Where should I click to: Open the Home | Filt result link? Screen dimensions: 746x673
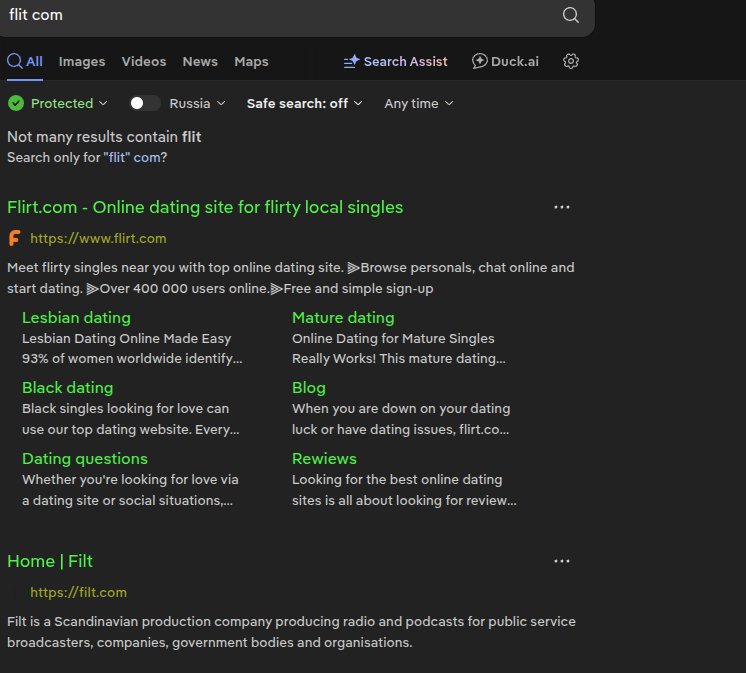coord(50,561)
